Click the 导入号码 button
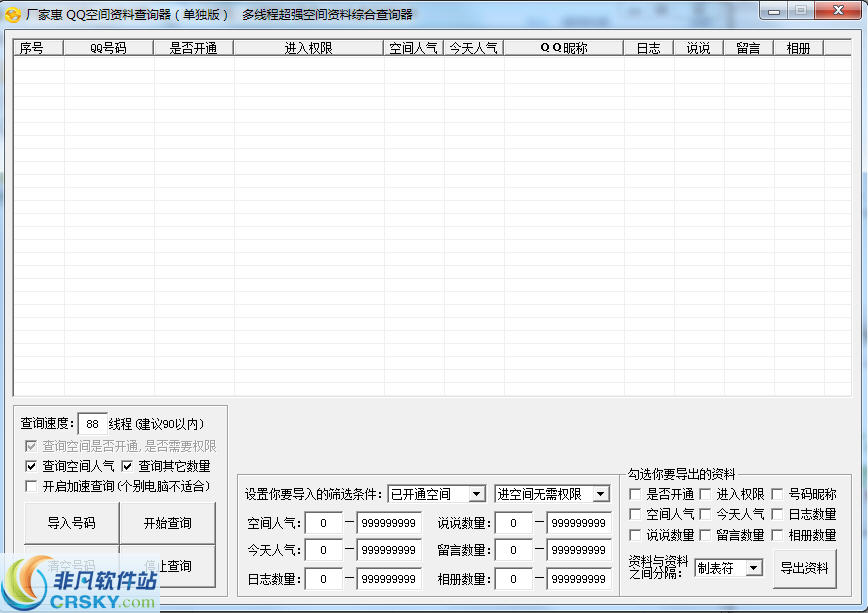Screen dimensions: 868x613 [x=71, y=523]
